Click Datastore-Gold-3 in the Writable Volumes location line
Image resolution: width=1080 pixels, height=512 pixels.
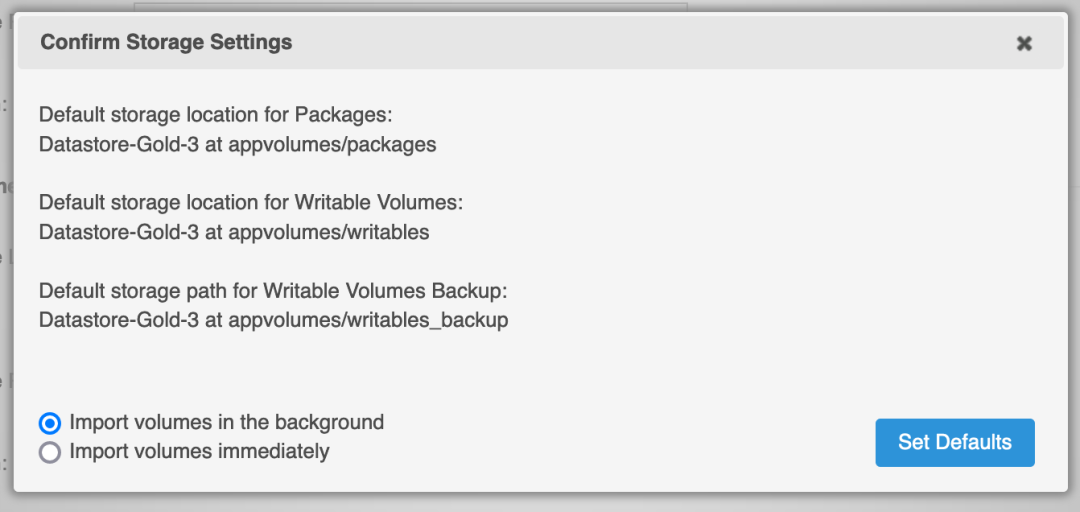119,232
